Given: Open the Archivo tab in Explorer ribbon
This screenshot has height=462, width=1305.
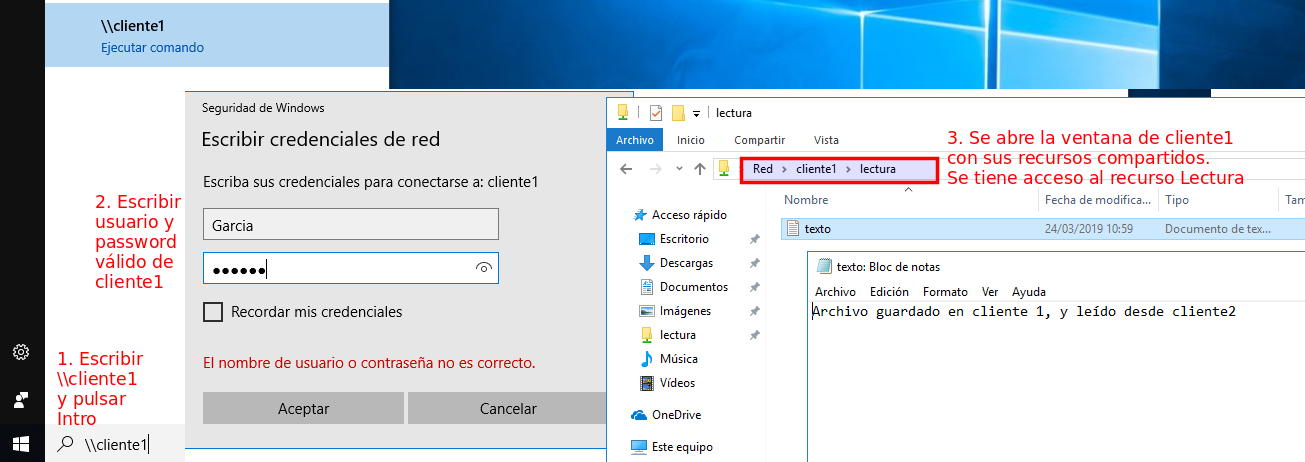Looking at the screenshot, I should click(634, 140).
